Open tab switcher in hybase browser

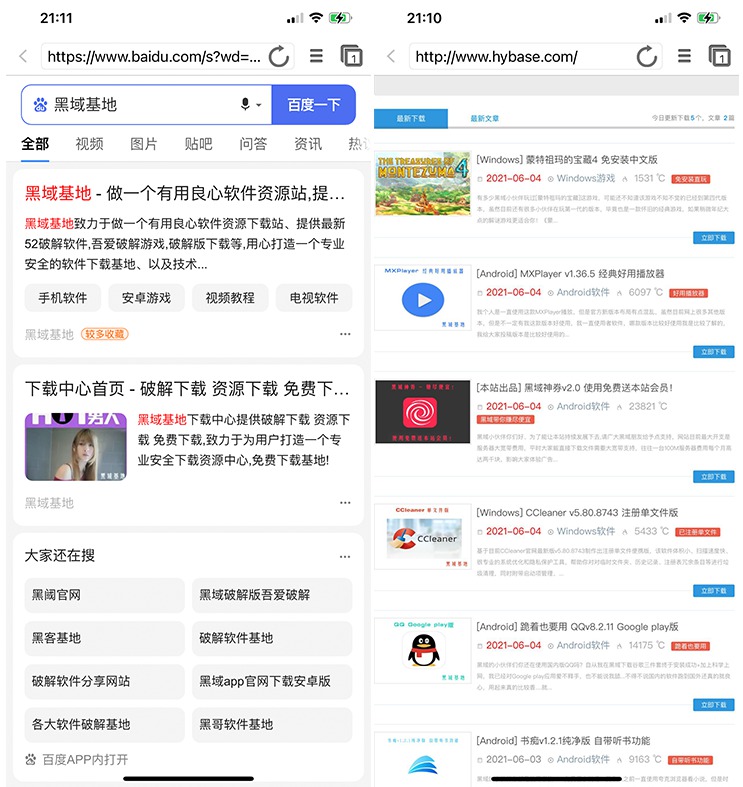tap(719, 56)
